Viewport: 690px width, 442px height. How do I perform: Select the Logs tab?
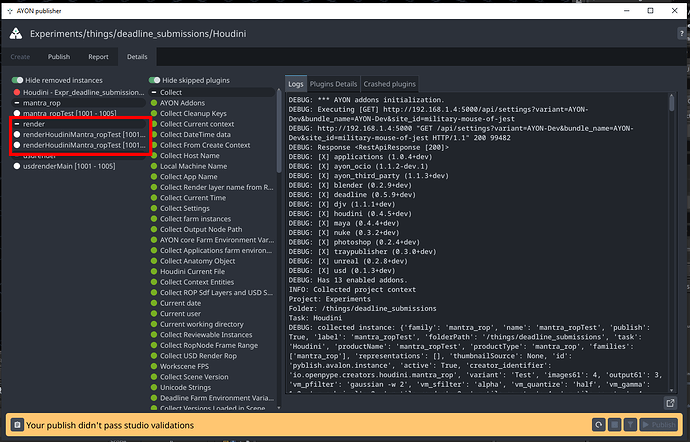click(x=296, y=84)
